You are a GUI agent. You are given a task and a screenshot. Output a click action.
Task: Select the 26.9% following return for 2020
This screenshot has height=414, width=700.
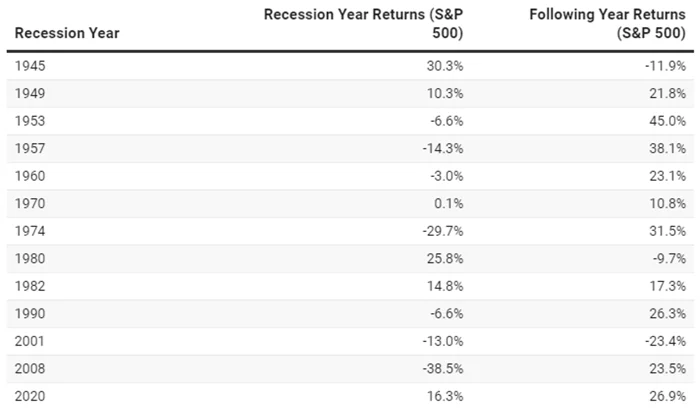coord(668,395)
